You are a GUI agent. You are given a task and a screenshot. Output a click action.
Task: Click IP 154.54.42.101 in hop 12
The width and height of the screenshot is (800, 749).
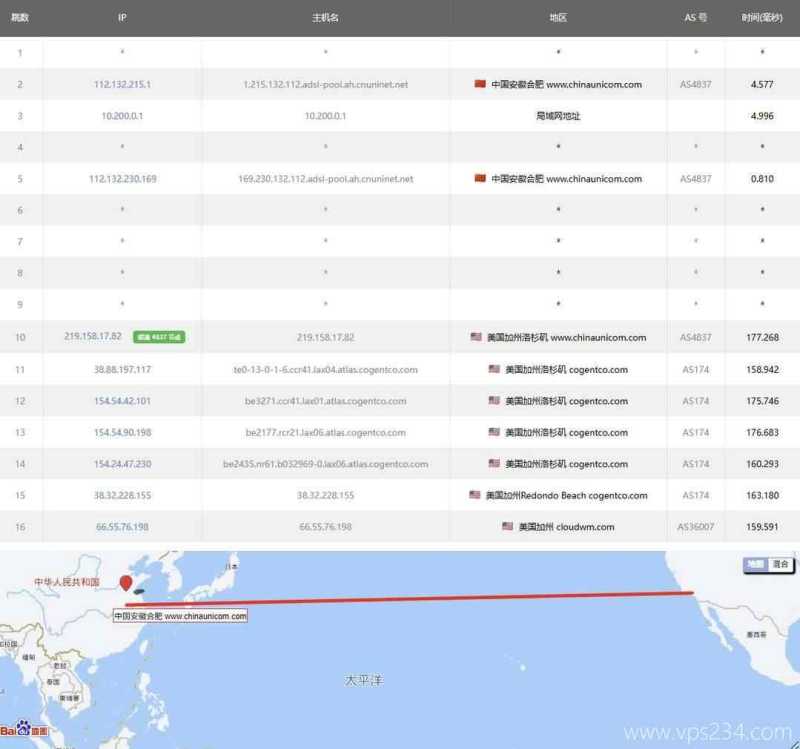point(122,401)
